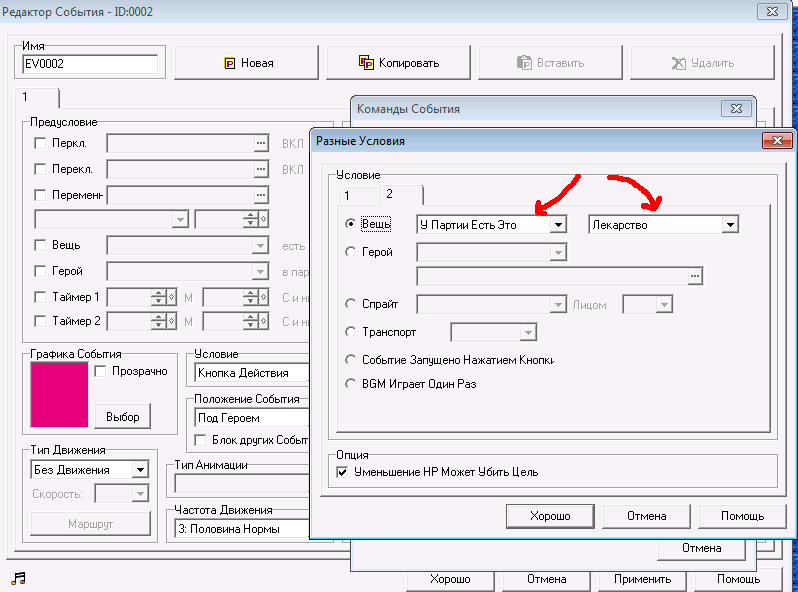798x592 pixels.
Task: Enable the Переменн precondition checkbox
Action: pos(40,195)
